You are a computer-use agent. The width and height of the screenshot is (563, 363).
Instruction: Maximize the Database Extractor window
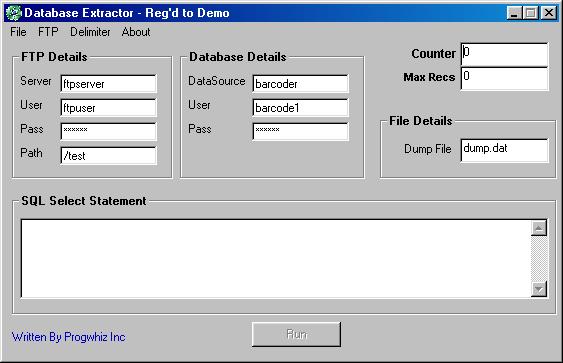(x=531, y=13)
